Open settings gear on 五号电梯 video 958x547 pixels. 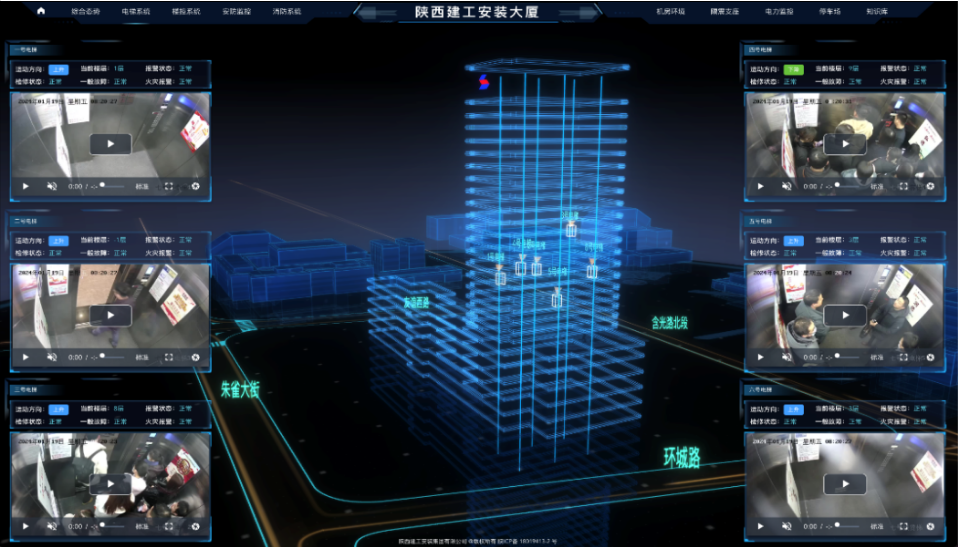(931, 358)
